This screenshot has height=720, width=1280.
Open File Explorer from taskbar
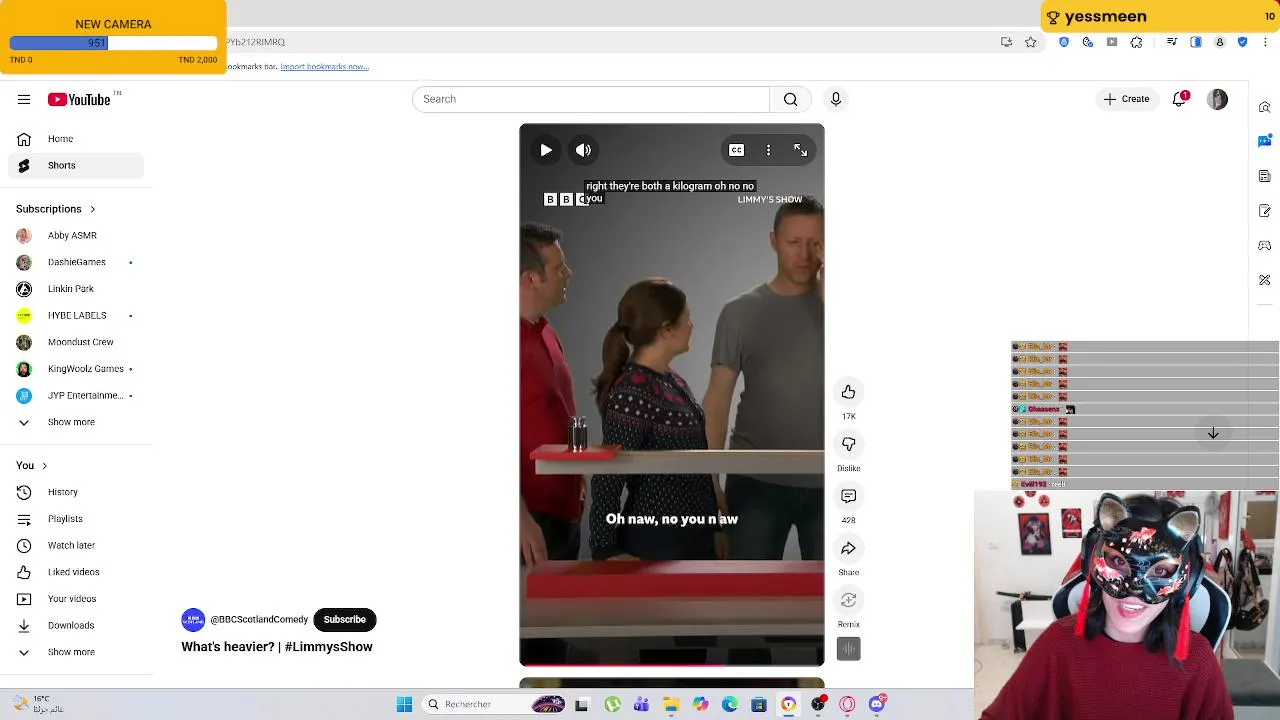pyautogui.click(x=671, y=705)
